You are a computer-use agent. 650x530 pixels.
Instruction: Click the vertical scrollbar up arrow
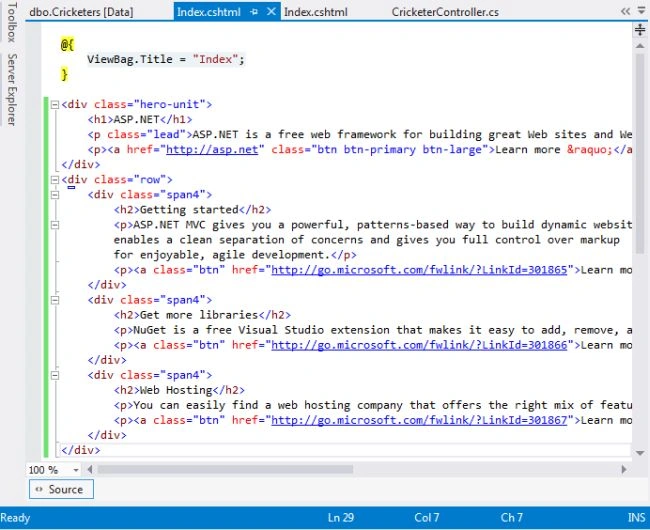640,46
